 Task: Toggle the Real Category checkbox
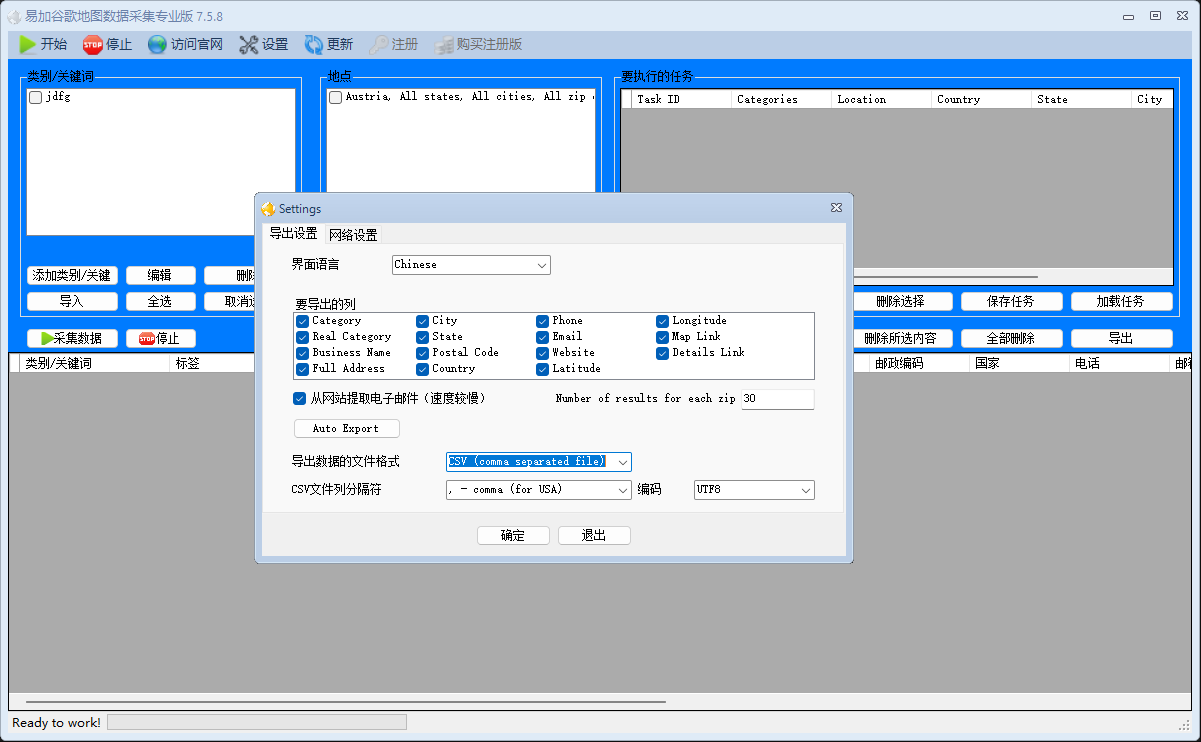(x=302, y=337)
